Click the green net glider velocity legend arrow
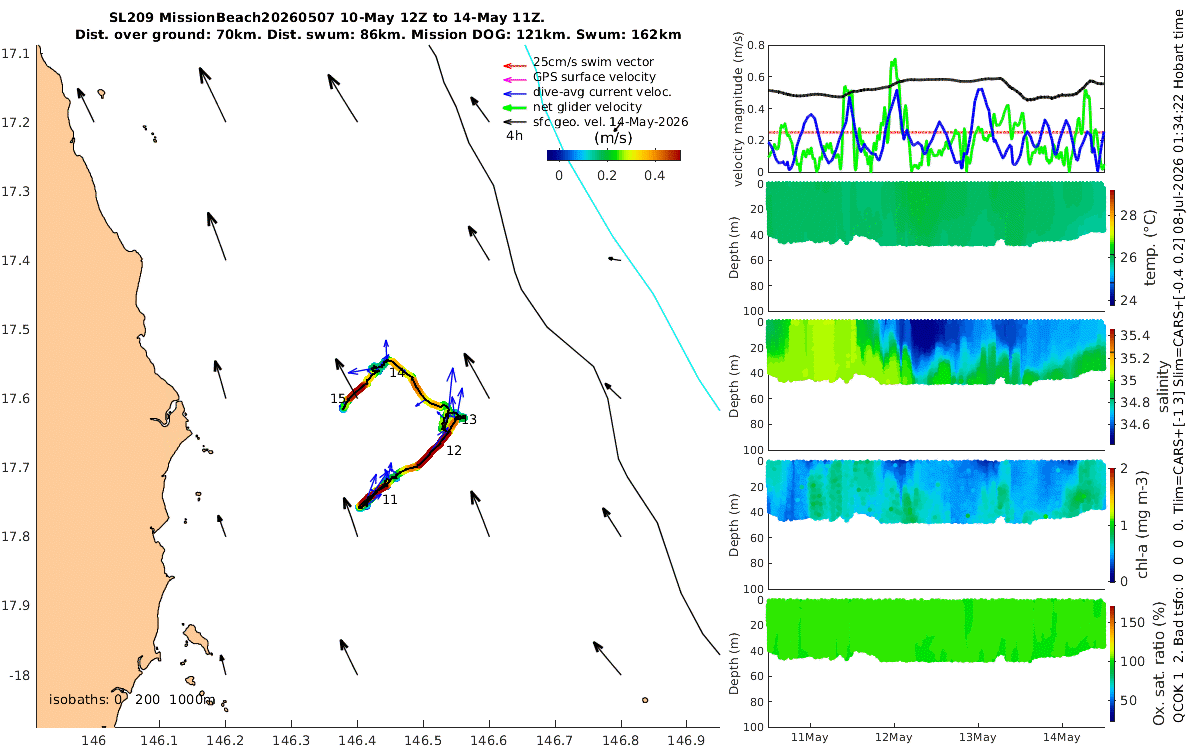Image resolution: width=1200 pixels, height=750 pixels. pyautogui.click(x=514, y=107)
